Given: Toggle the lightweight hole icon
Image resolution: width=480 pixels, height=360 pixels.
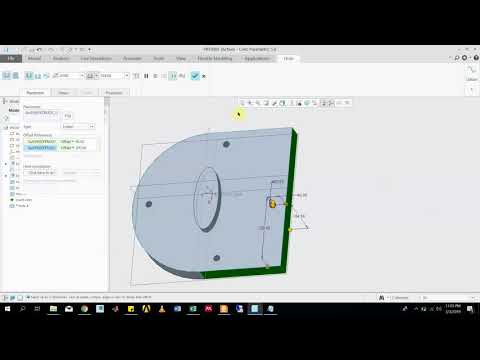Looking at the screenshot, I should (136, 76).
